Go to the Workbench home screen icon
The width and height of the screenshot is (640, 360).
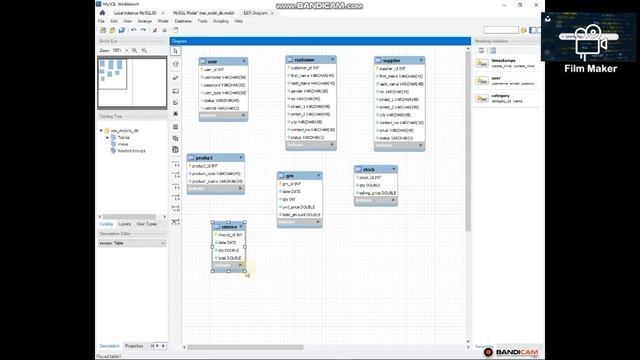click(x=102, y=13)
